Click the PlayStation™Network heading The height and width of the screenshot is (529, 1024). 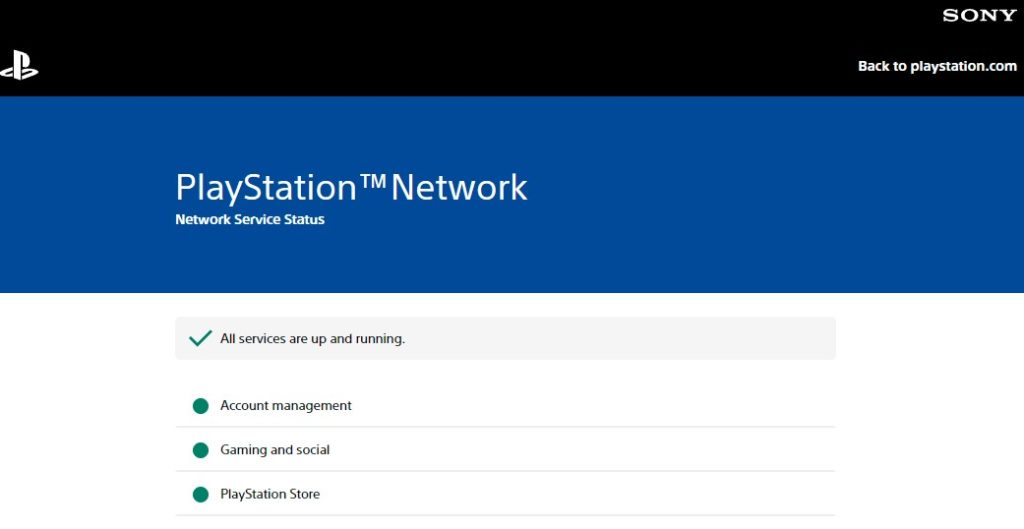point(351,188)
